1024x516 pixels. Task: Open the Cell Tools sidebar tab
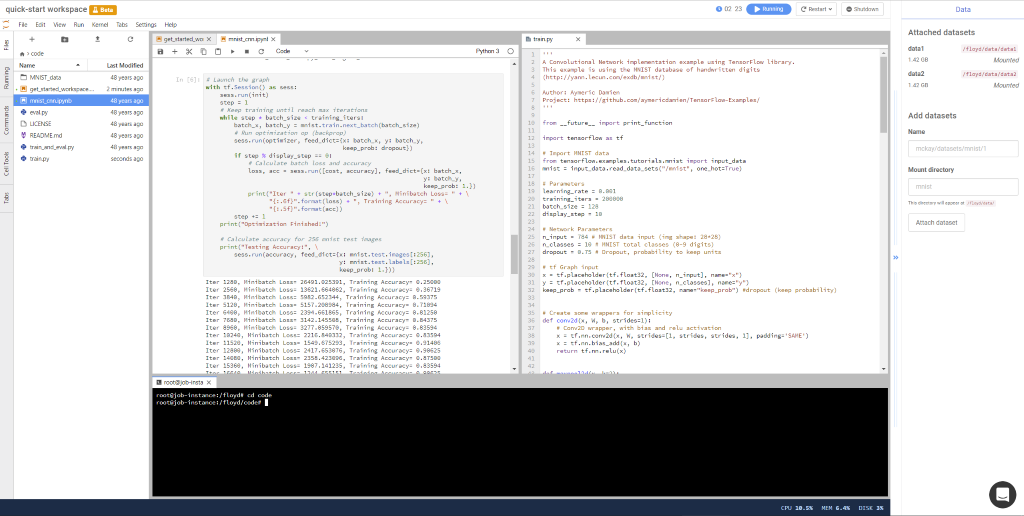click(7, 163)
